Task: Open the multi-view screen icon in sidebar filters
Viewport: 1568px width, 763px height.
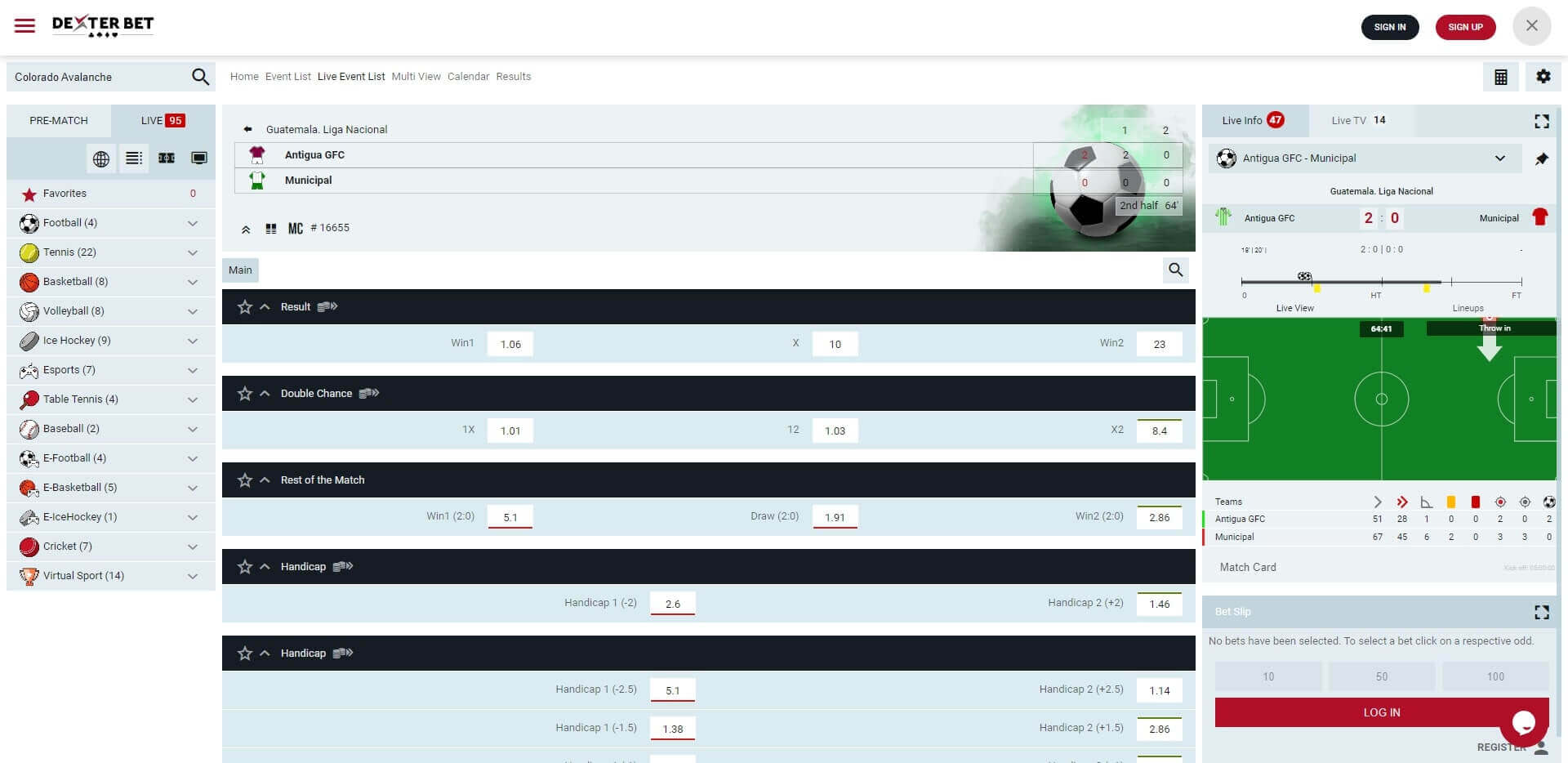Action: (198, 158)
